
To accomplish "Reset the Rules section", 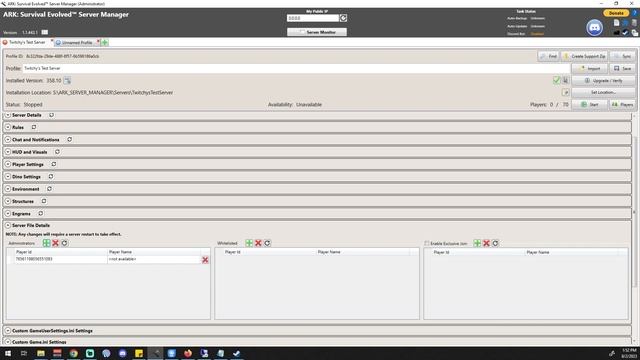I will (34, 127).
